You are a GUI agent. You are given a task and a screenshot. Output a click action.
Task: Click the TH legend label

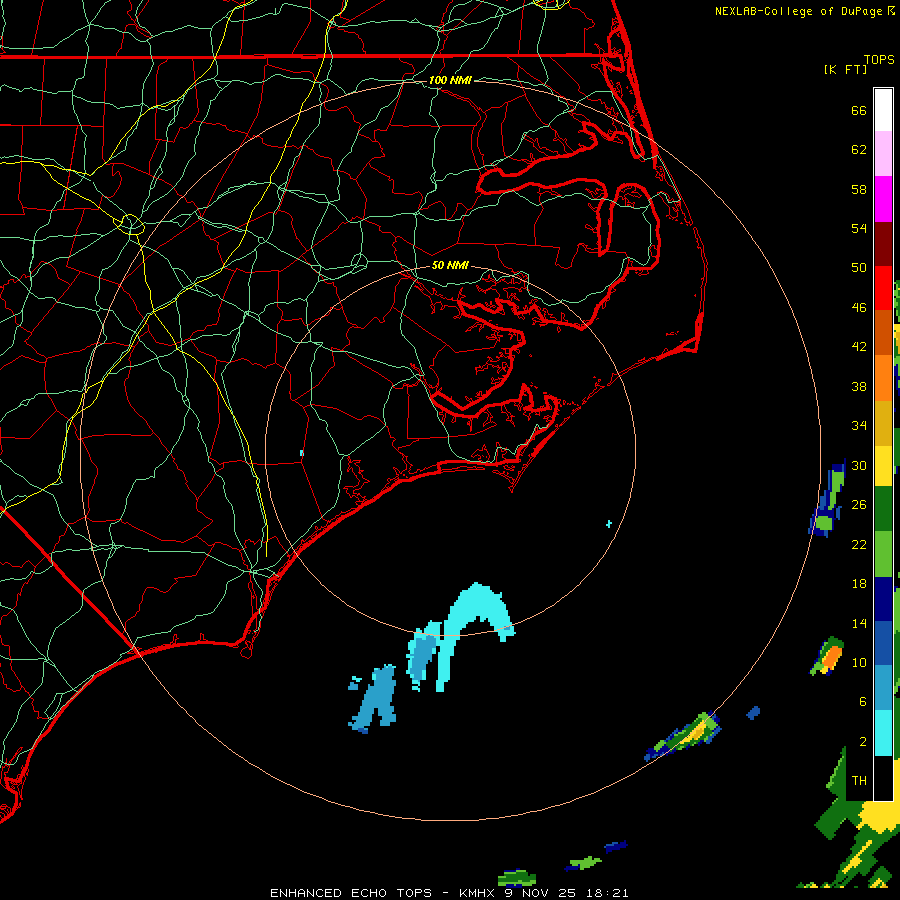tap(859, 781)
